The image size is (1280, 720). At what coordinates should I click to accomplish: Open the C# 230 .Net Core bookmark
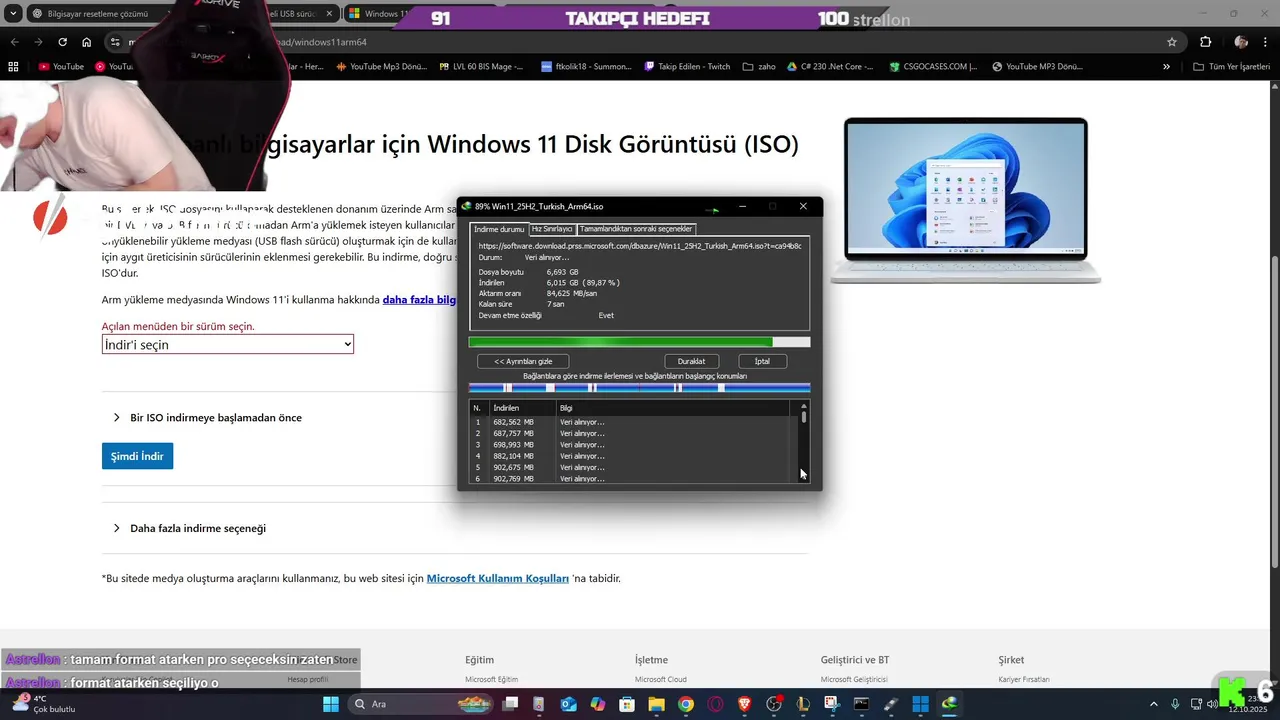tap(830, 66)
